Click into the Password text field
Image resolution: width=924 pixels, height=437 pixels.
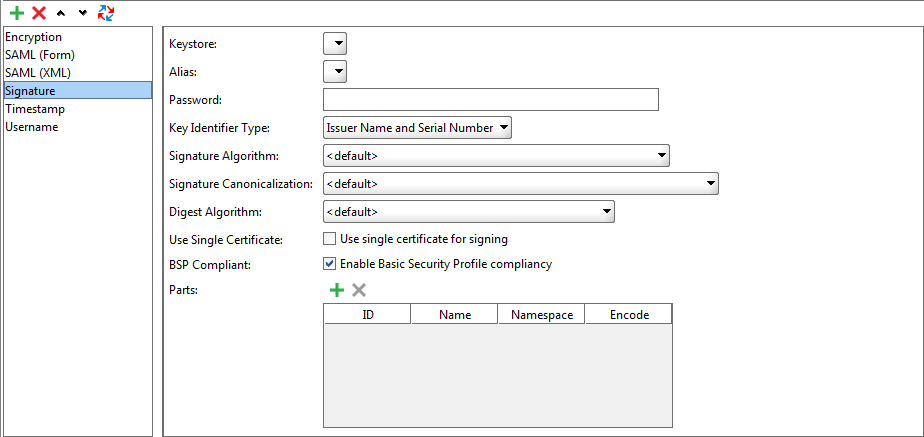tap(490, 99)
